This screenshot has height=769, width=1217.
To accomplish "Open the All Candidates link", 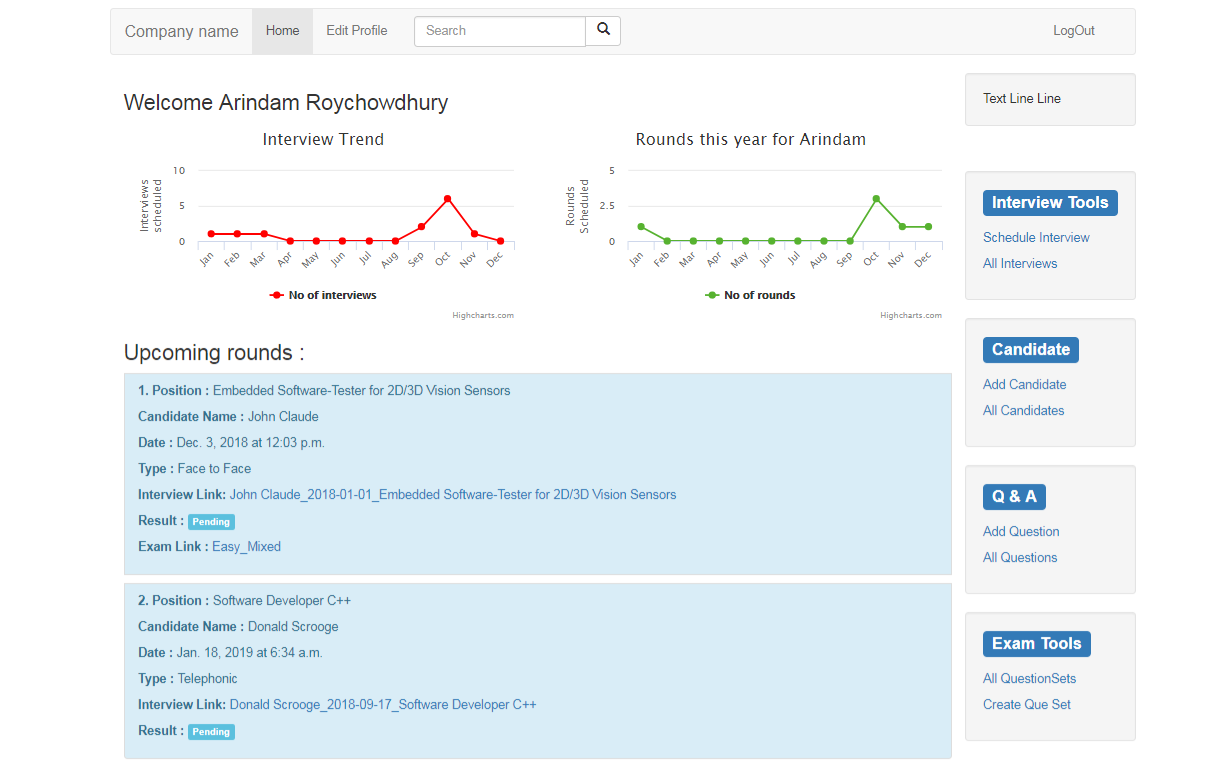I will [1023, 411].
